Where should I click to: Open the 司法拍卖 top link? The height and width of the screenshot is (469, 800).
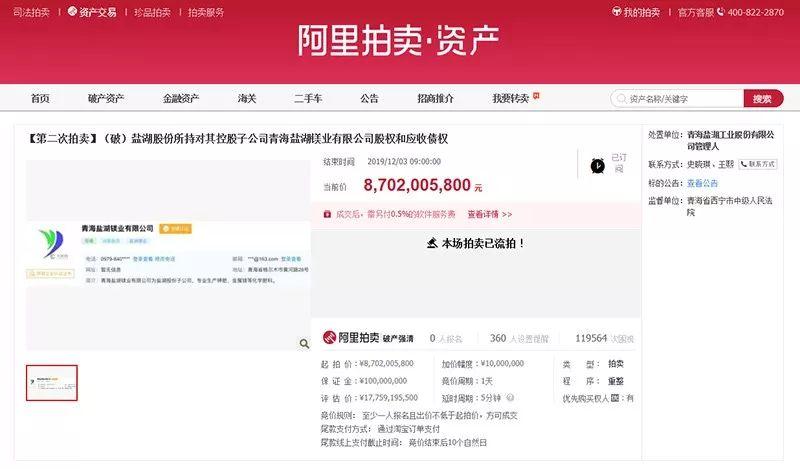click(31, 12)
